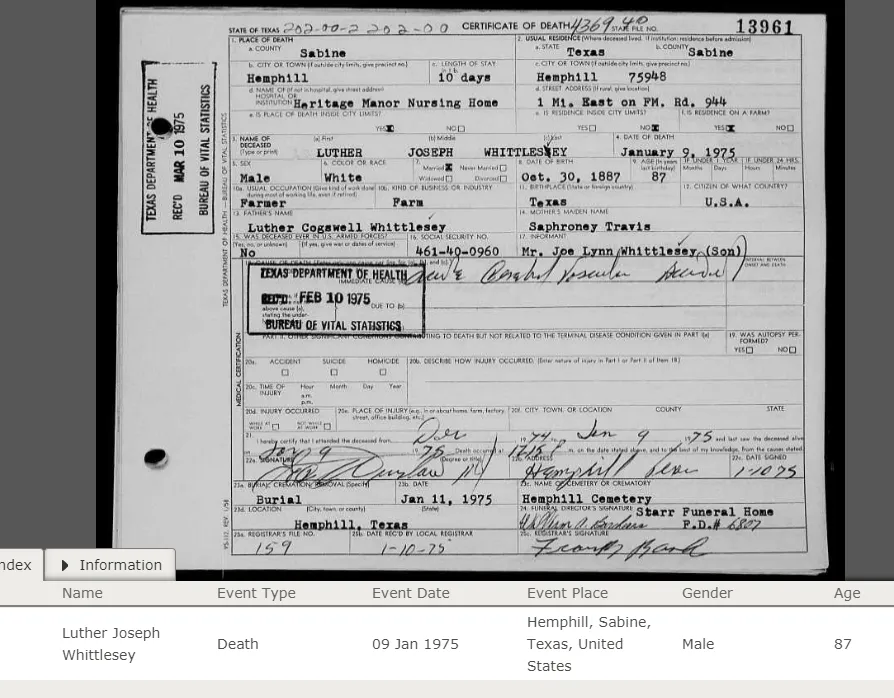
Task: Click the 'FEB 10 1975' received stamp
Action: (335, 298)
